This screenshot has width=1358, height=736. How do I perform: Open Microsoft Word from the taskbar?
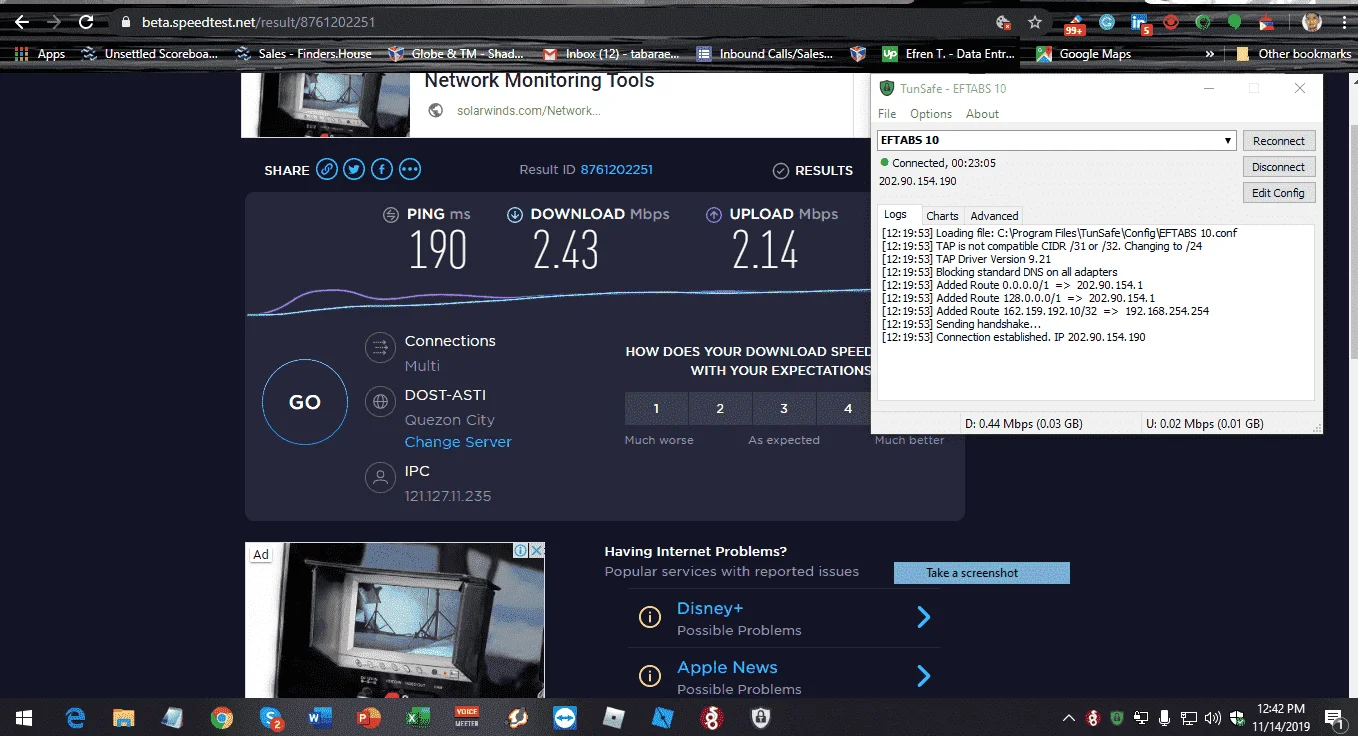[319, 717]
